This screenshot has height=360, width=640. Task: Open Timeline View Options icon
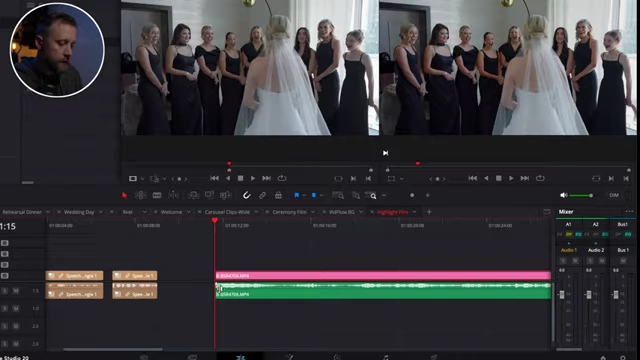click(547, 211)
